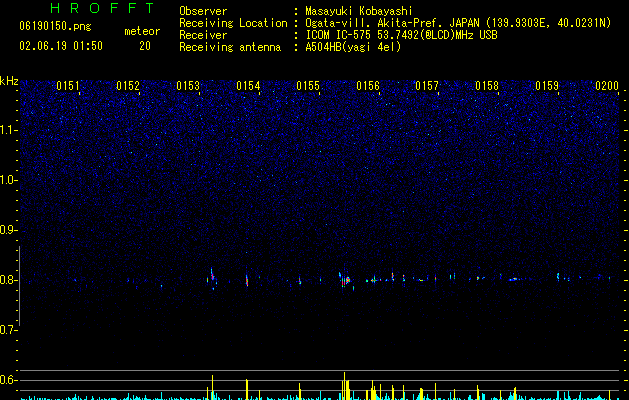Click the 1.0 kHz axis label
The height and width of the screenshot is (400, 629).
tap(9, 180)
